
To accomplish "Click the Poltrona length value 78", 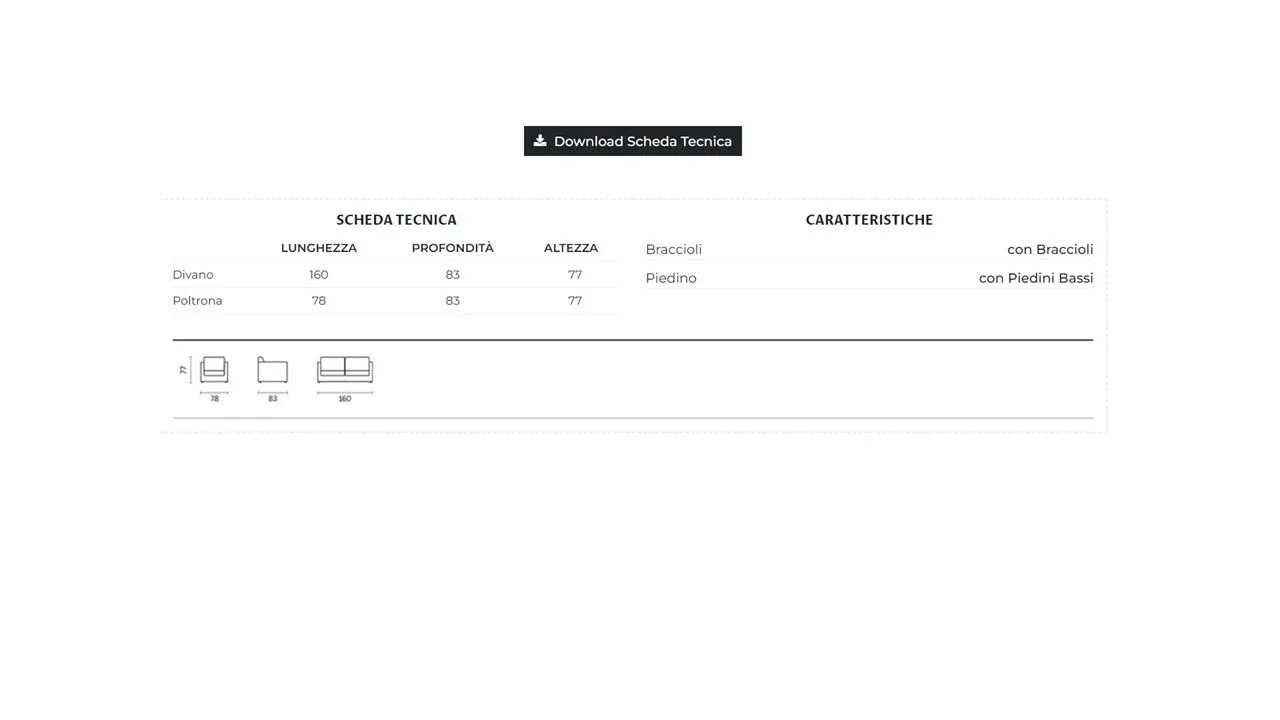I will 319,301.
